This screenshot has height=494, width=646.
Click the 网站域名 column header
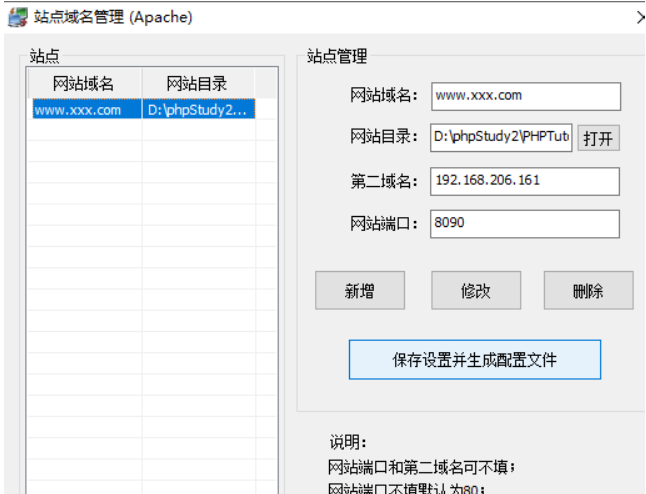pyautogui.click(x=84, y=84)
